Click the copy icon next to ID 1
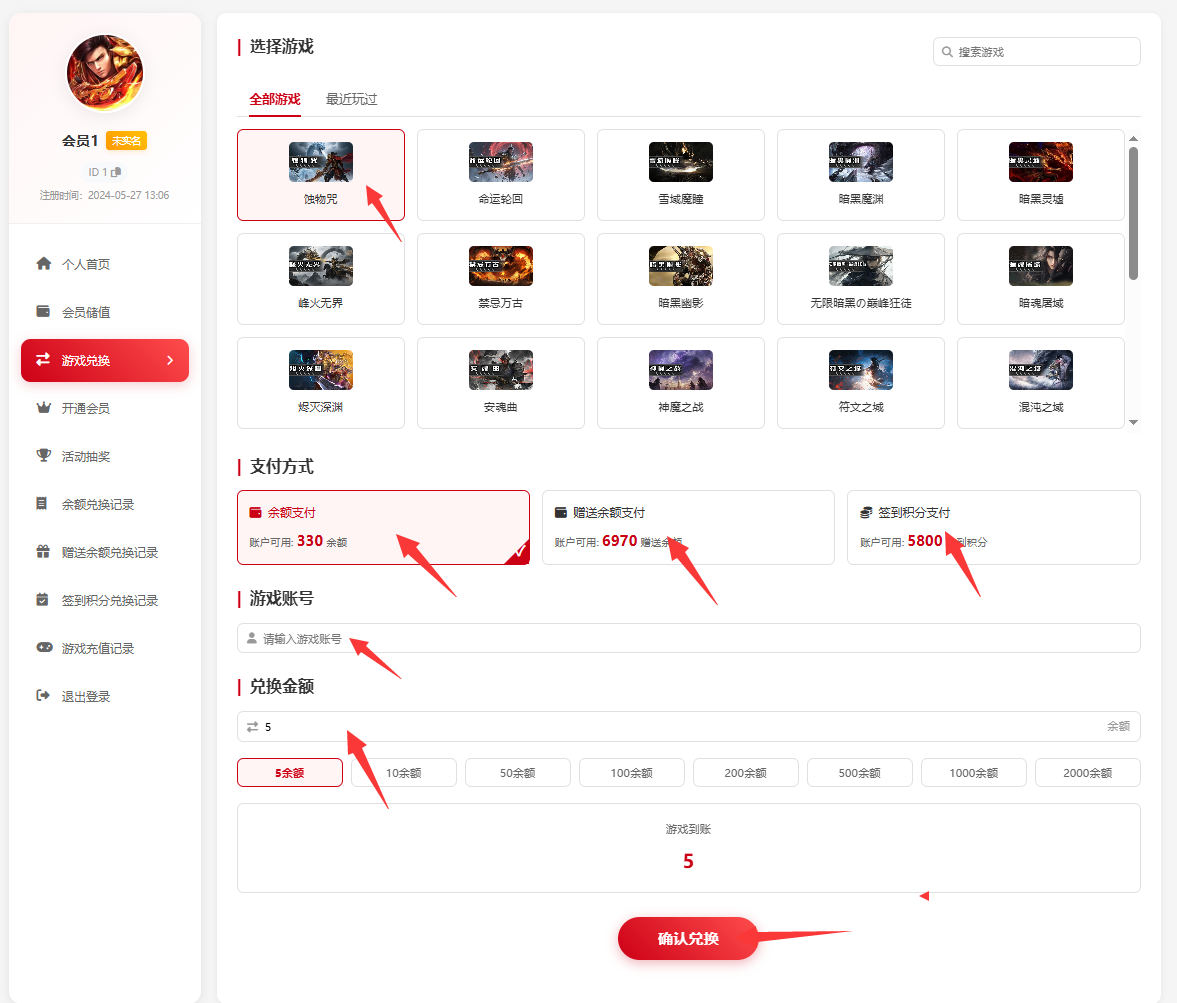The image size is (1177, 1003). pyautogui.click(x=116, y=172)
